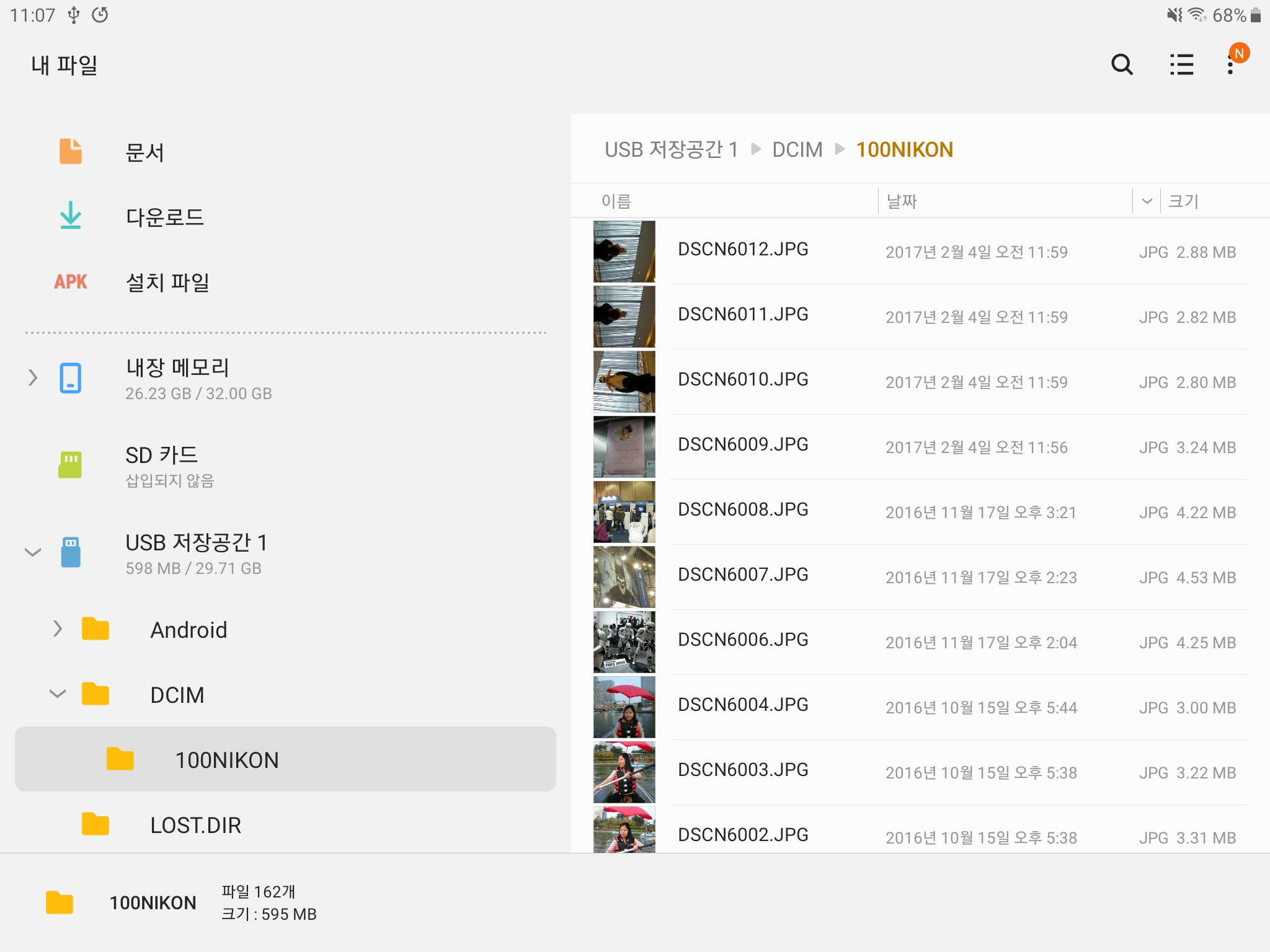This screenshot has height=952, width=1270.
Task: Click the Android folder icon
Action: 95,629
